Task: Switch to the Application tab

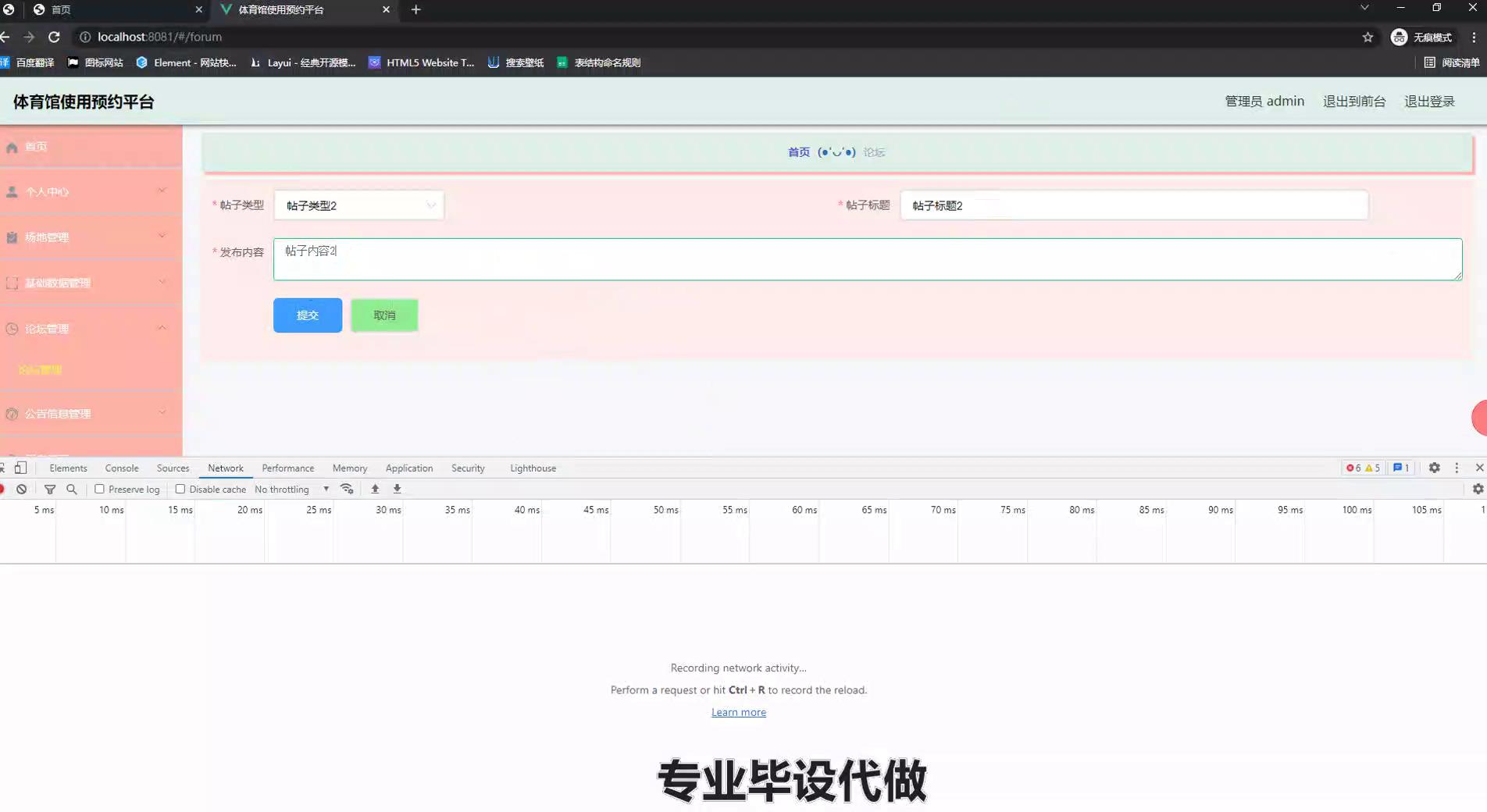Action: 408,468
